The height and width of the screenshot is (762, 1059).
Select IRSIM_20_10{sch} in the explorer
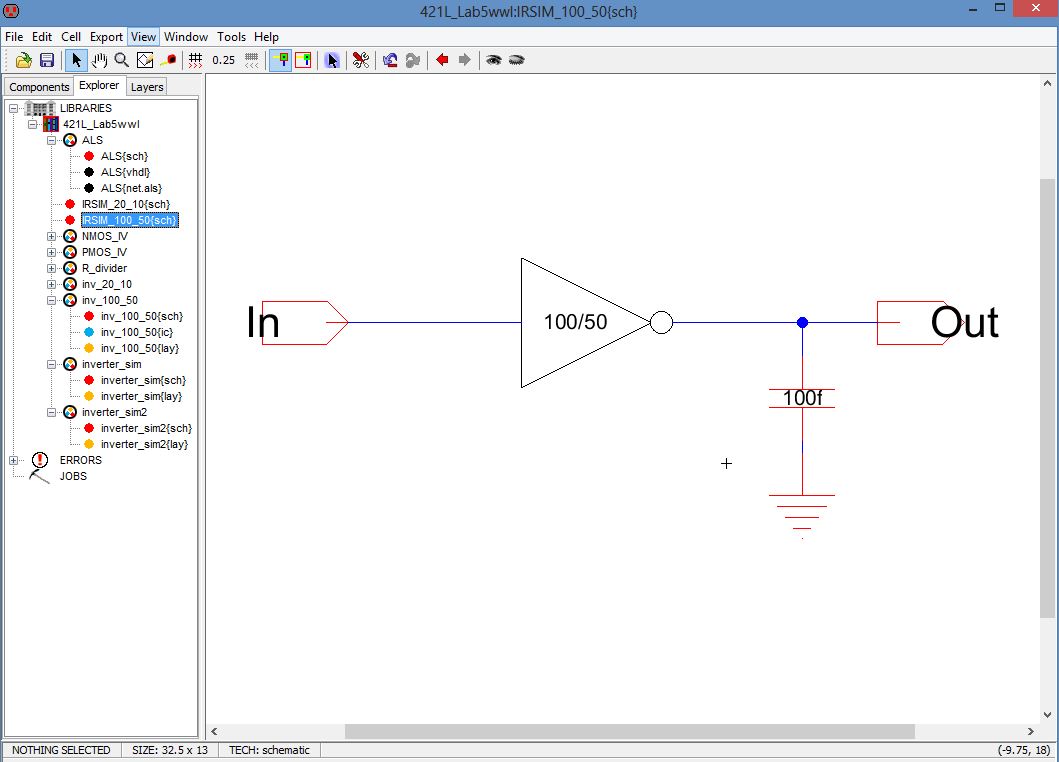(125, 204)
